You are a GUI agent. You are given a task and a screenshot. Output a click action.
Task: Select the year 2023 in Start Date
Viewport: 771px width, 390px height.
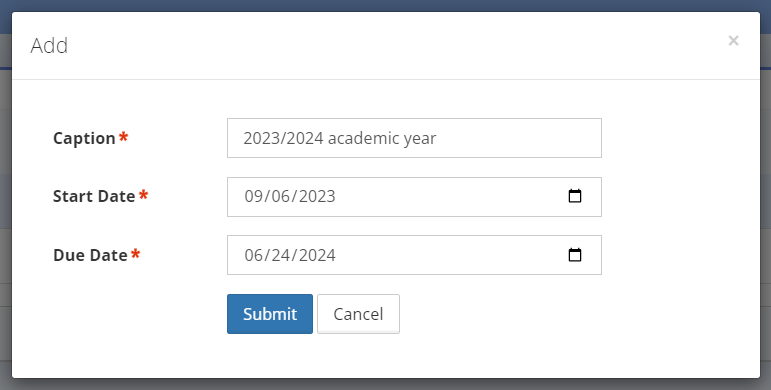[317, 196]
